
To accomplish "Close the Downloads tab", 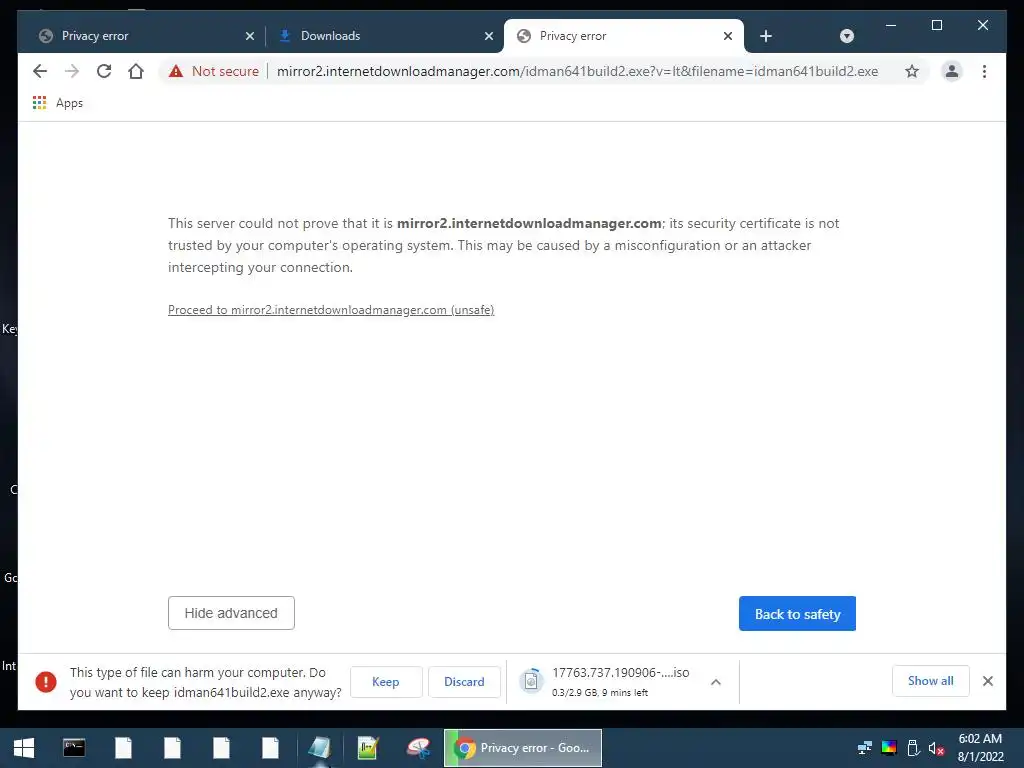I will [488, 36].
